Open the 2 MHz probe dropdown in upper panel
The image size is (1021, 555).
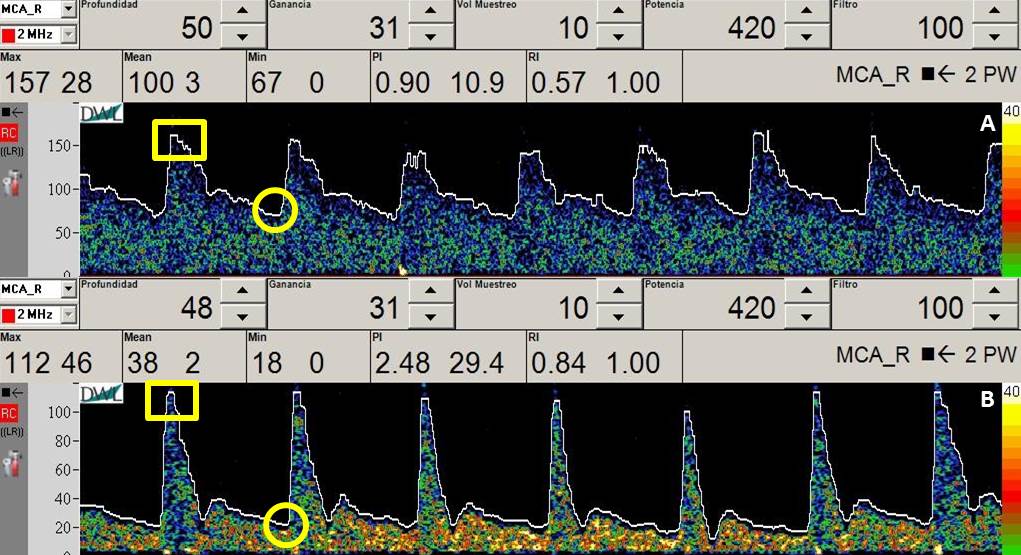68,35
